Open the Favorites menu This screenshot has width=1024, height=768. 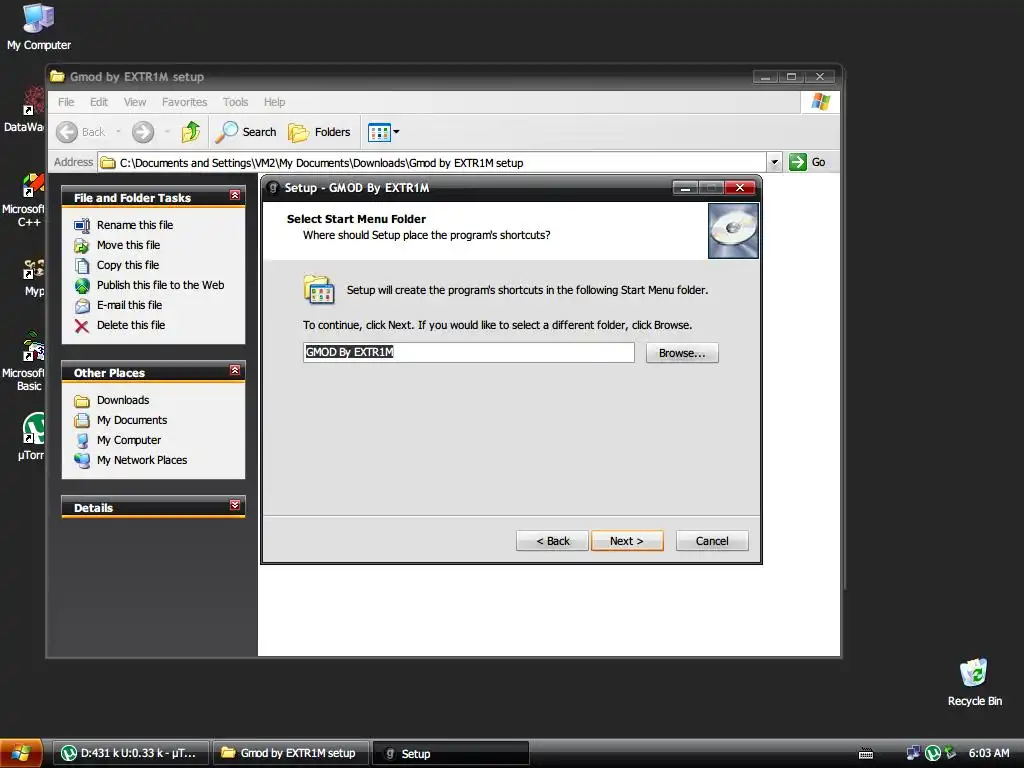(184, 102)
